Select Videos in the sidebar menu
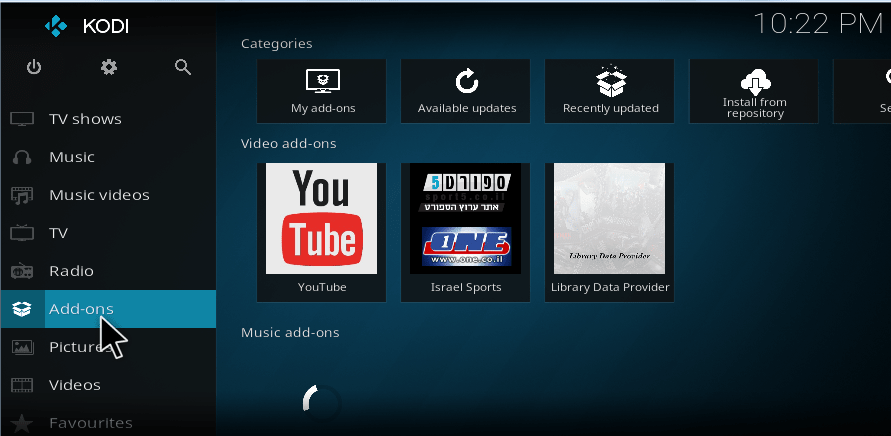 108,385
